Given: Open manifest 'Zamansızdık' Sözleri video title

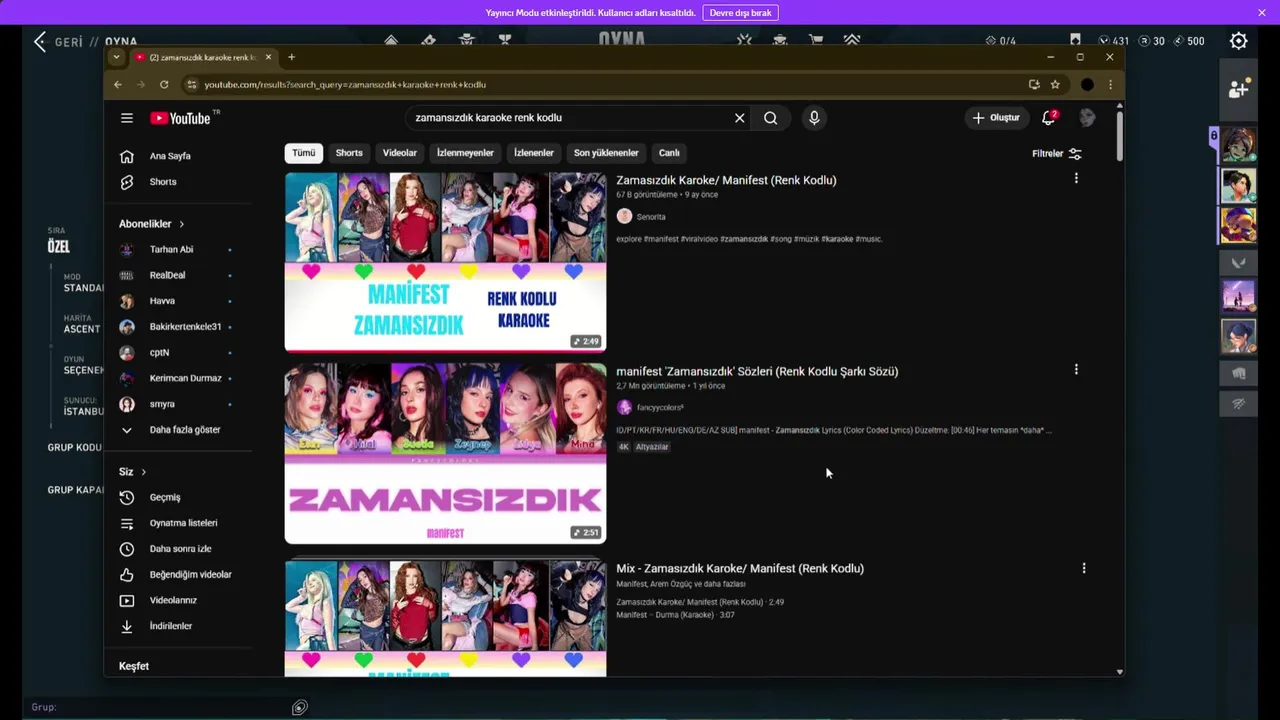Looking at the screenshot, I should click(x=757, y=371).
